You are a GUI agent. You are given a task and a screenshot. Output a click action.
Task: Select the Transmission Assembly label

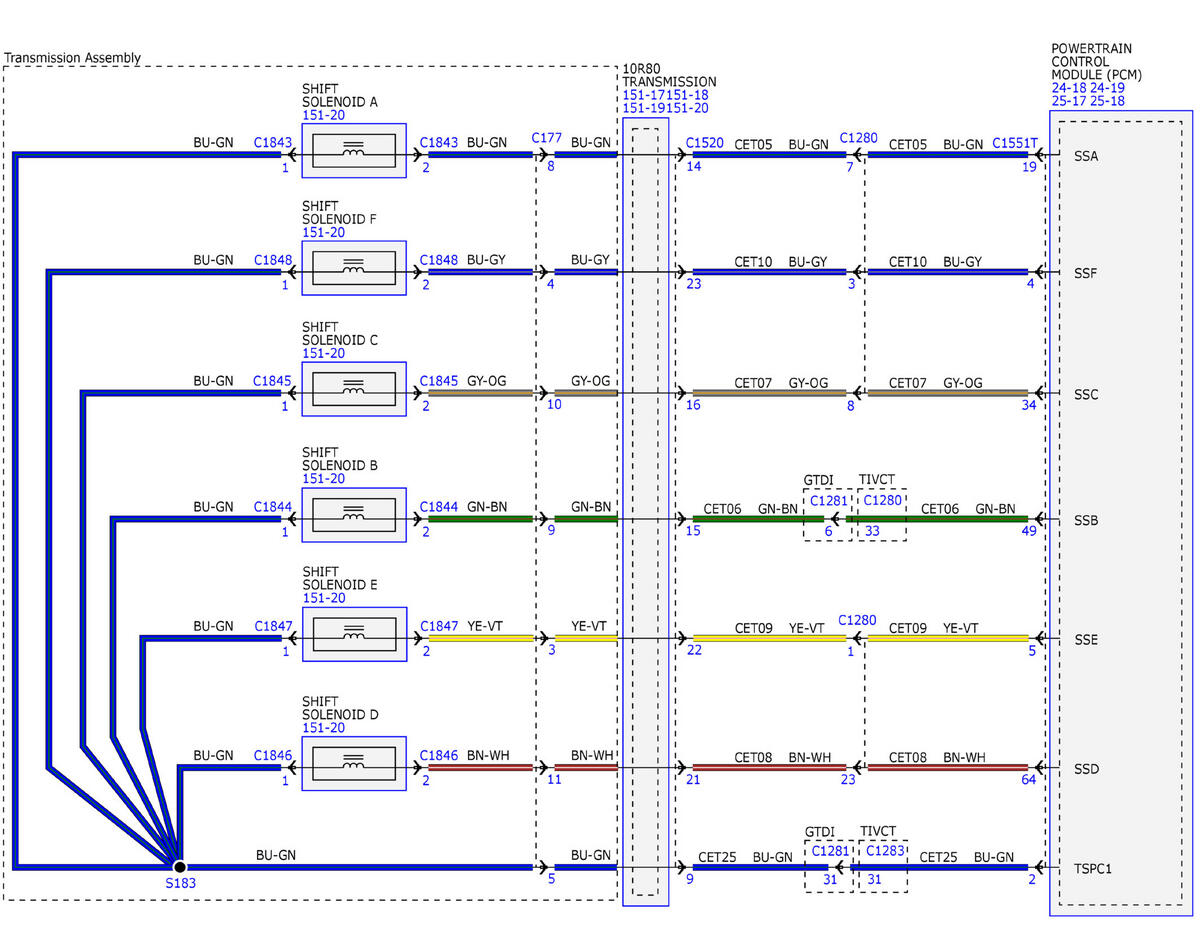[73, 58]
